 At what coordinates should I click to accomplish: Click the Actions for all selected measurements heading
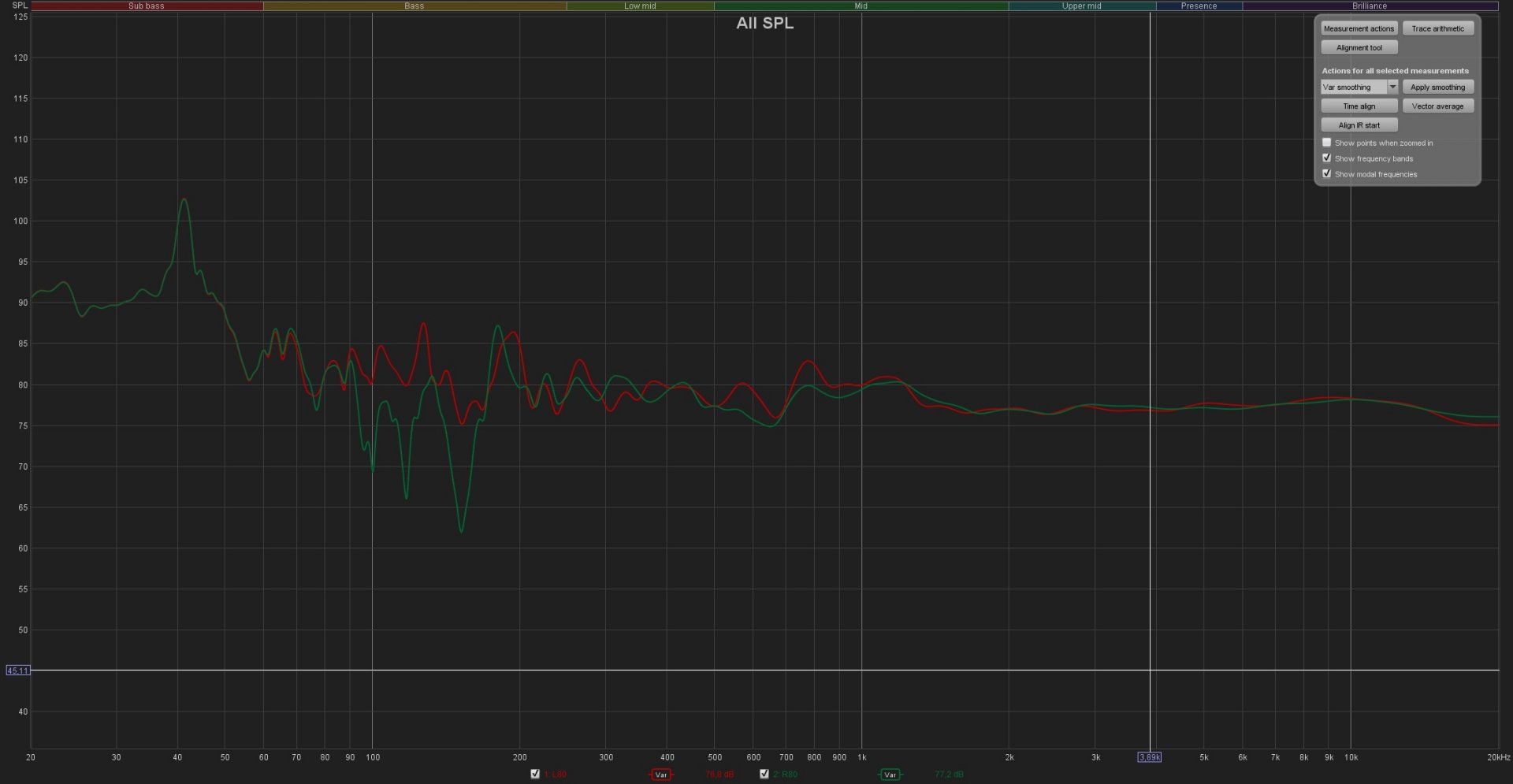[x=1395, y=71]
